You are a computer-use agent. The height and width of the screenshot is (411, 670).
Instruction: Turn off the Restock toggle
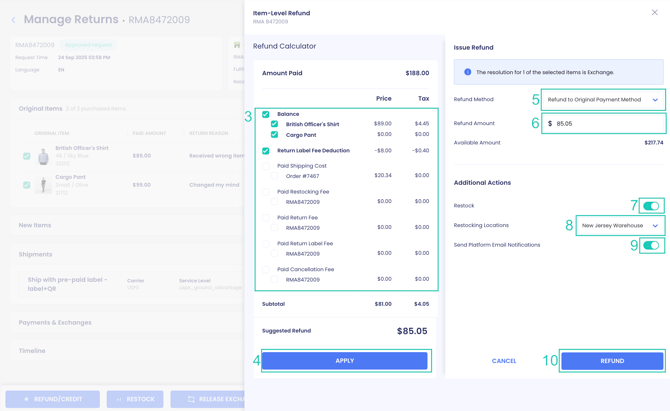(x=651, y=206)
